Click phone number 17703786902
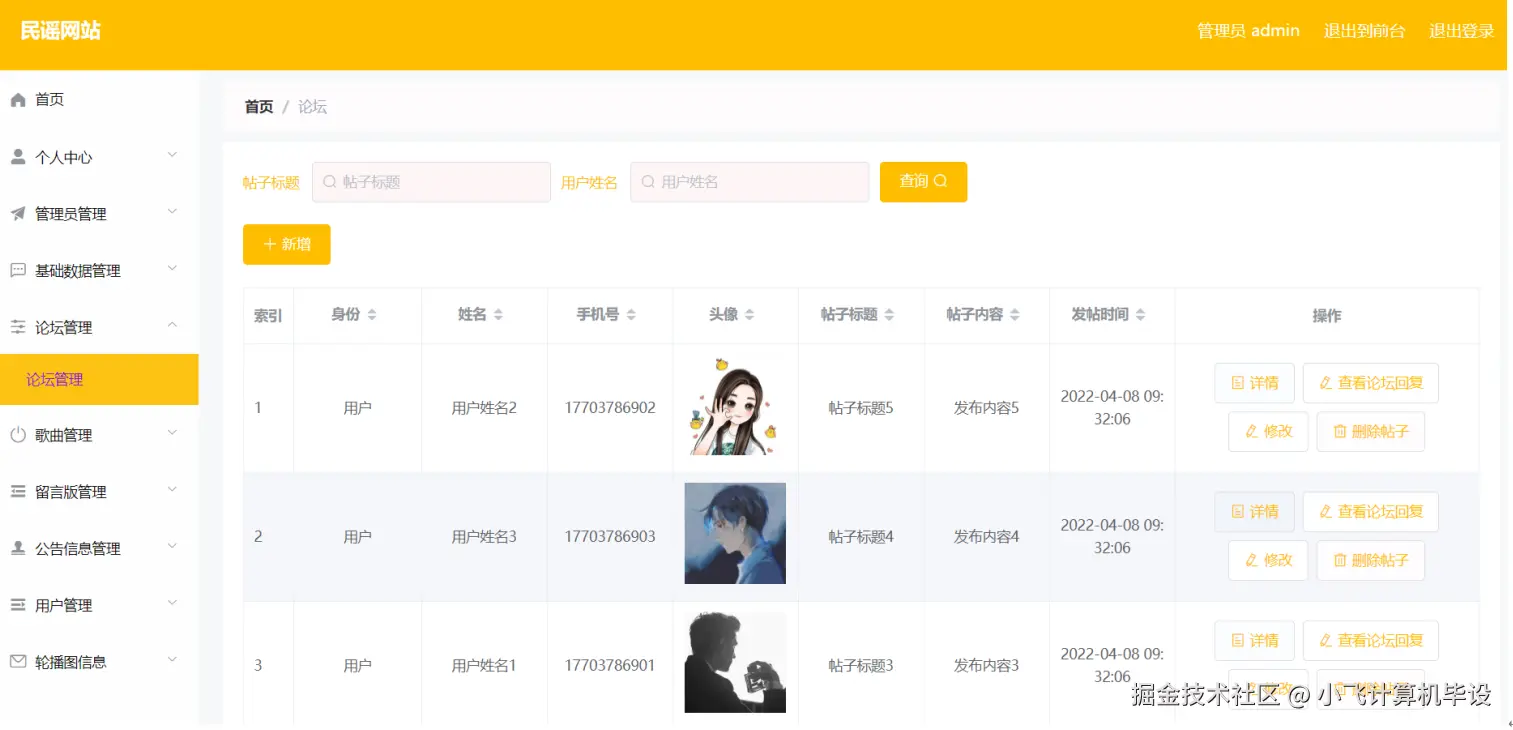The width and height of the screenshot is (1513, 730). coord(610,408)
